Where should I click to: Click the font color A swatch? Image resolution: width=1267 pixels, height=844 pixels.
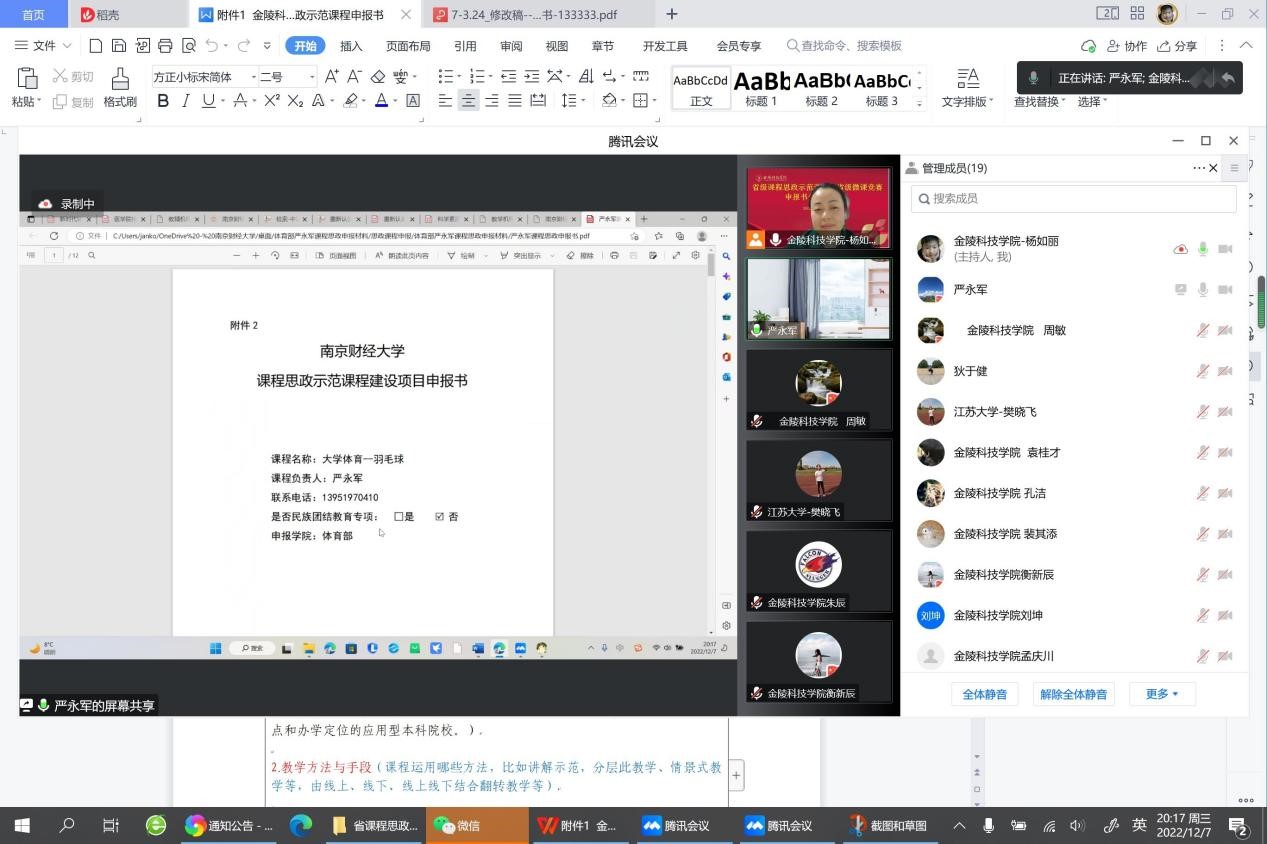381,101
